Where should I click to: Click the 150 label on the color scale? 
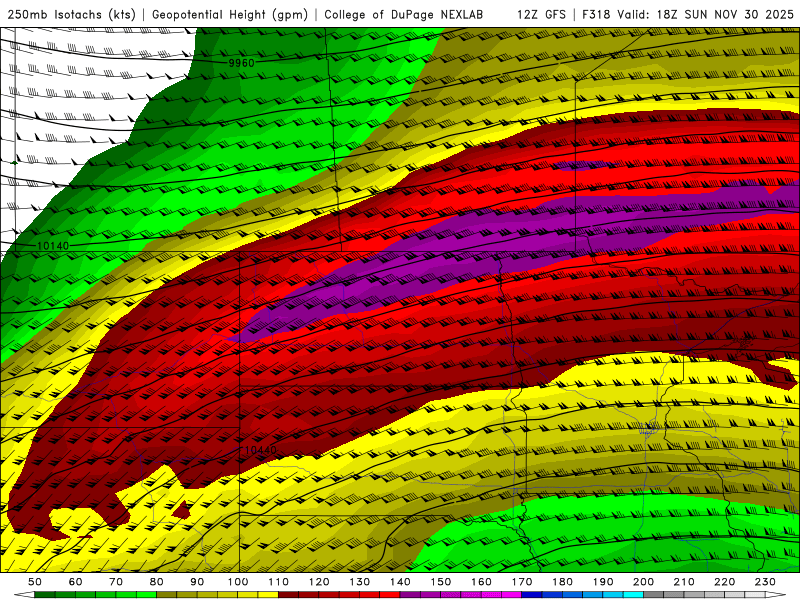tap(441, 582)
